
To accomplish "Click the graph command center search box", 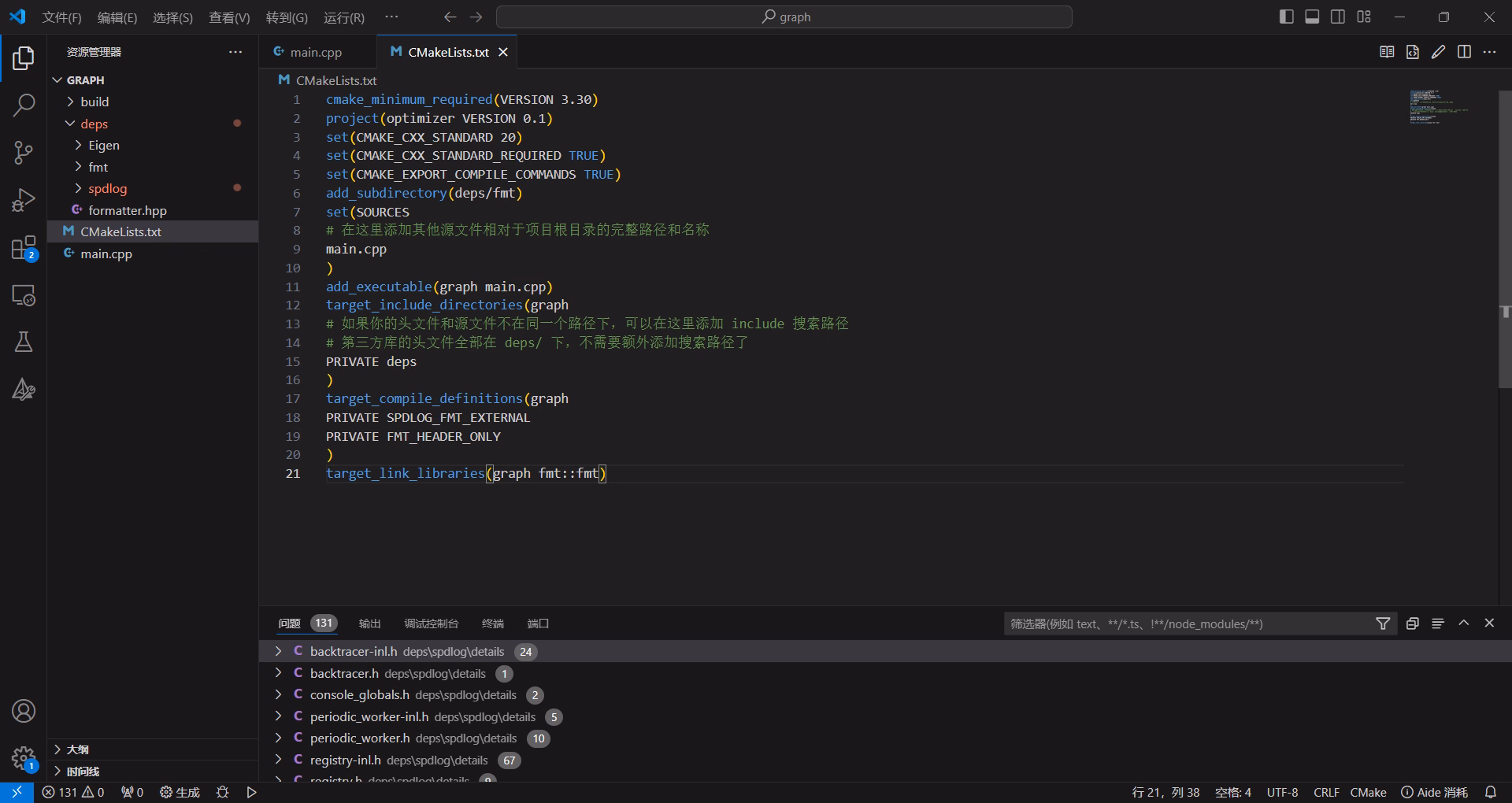I will pos(784,17).
